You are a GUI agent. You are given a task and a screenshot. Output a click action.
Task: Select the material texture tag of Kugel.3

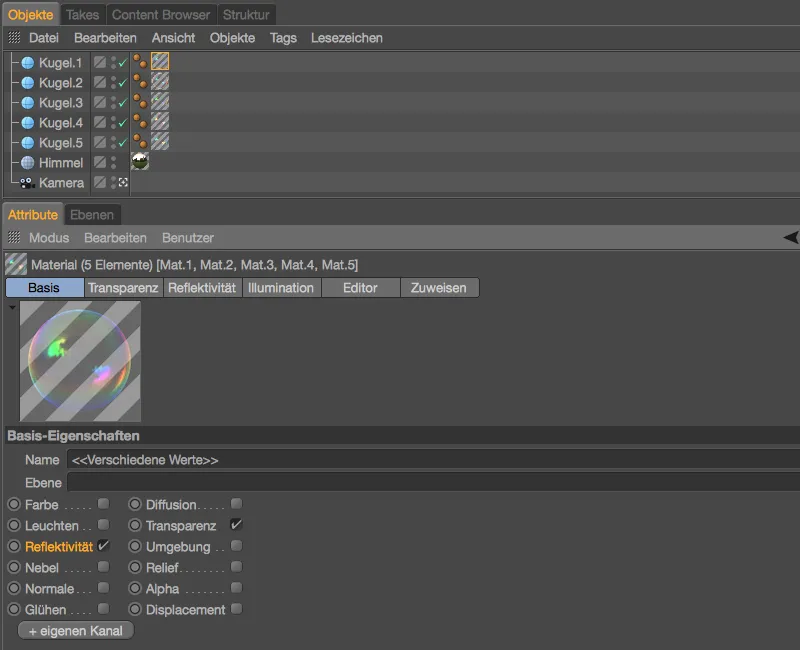point(160,101)
